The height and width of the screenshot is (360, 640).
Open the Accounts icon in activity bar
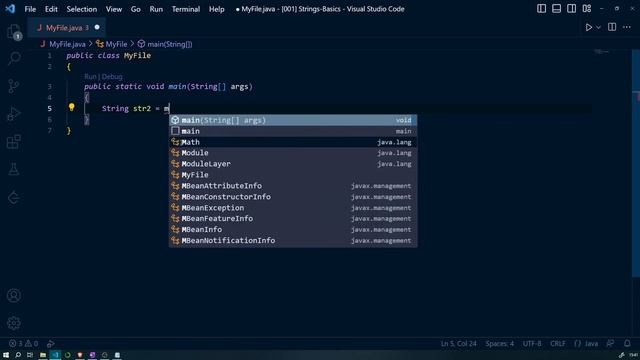(13, 296)
